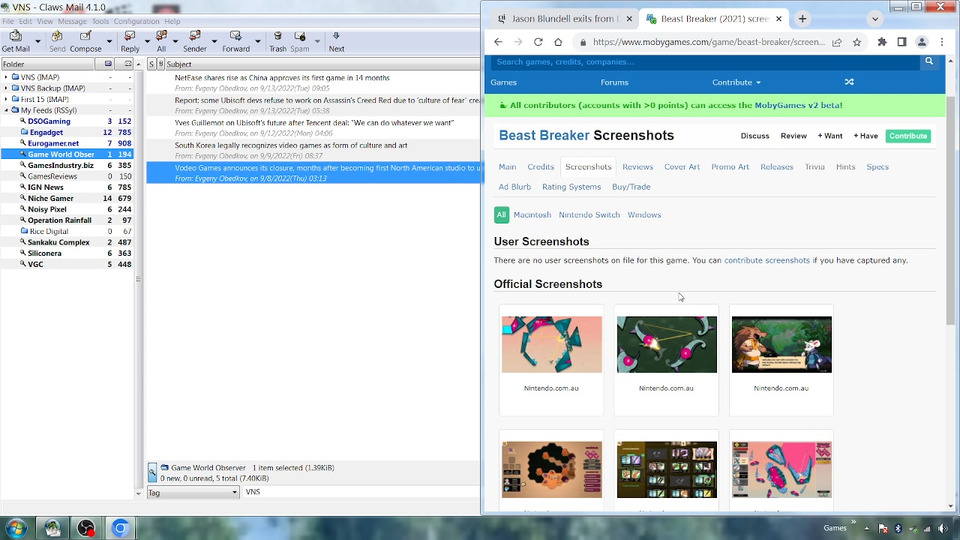This screenshot has width=960, height=540.
Task: Expand the VNS Backup (IMAP) folder
Action: (x=6, y=88)
